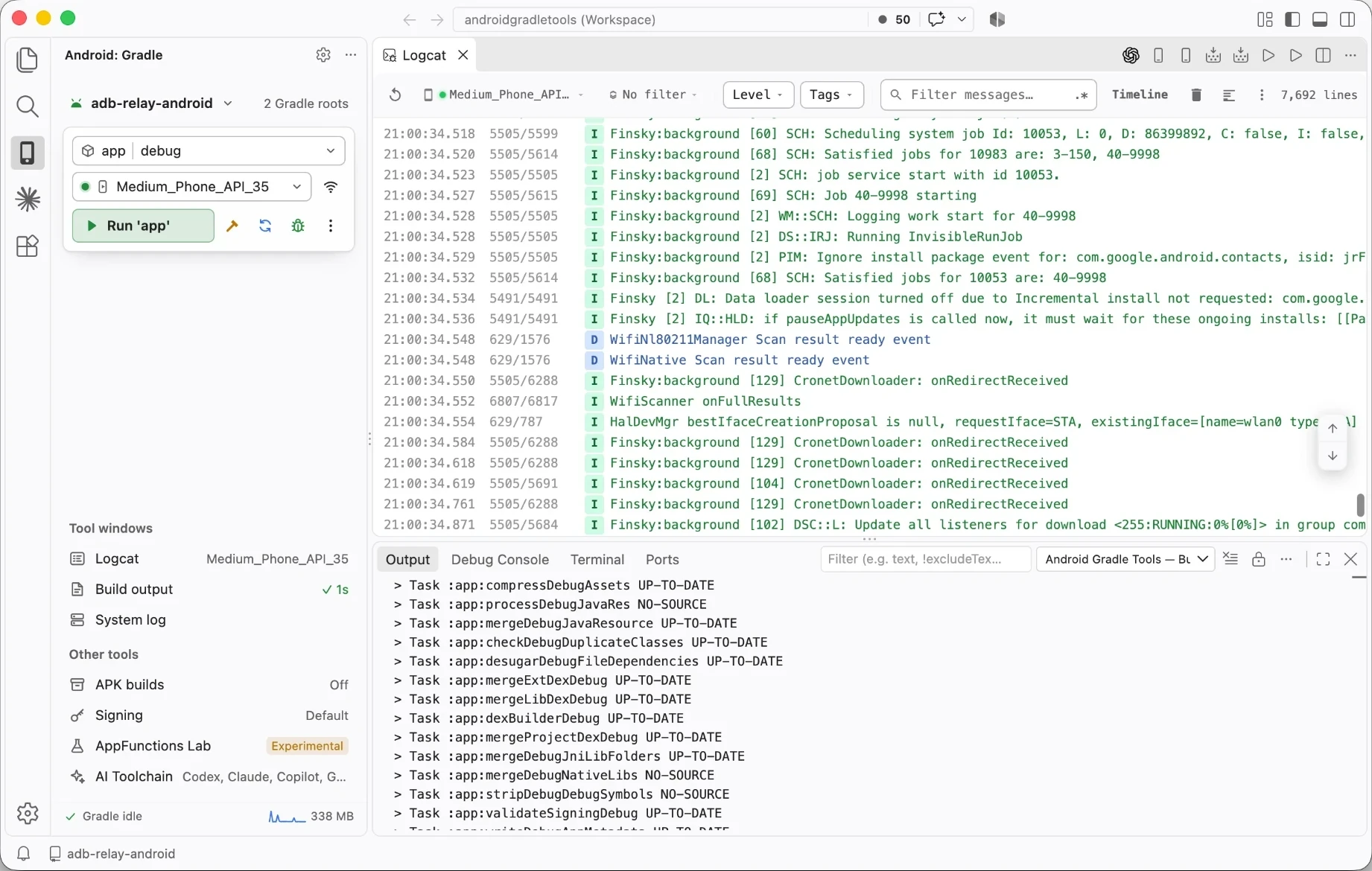Open the Search view in the activity bar
Image resolution: width=1372 pixels, height=871 pixels.
click(x=28, y=106)
